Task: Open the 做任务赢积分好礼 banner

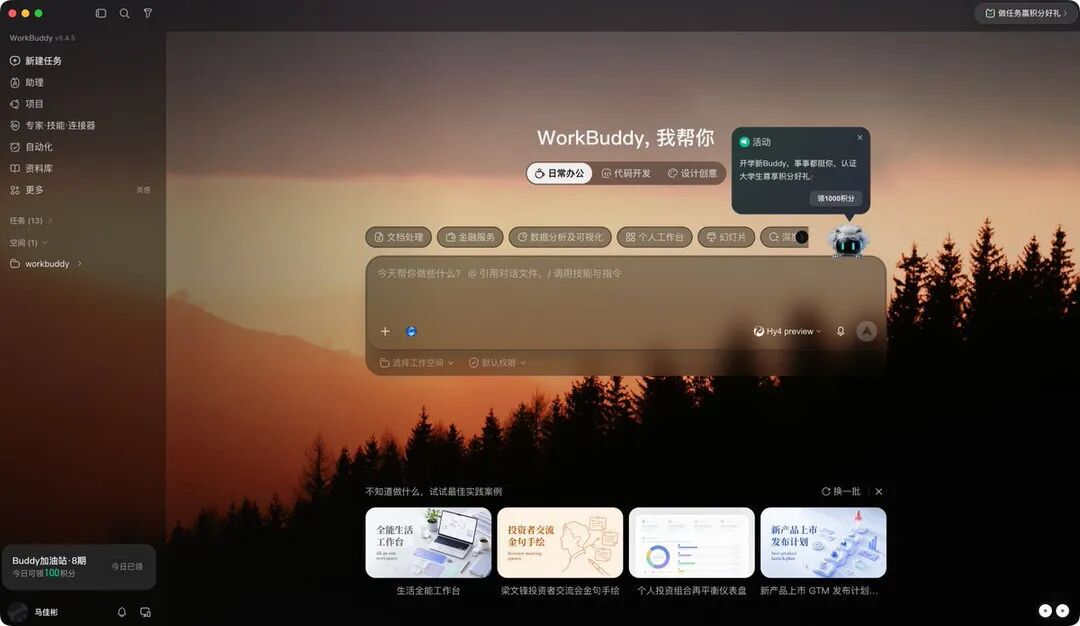Action: (1026, 13)
